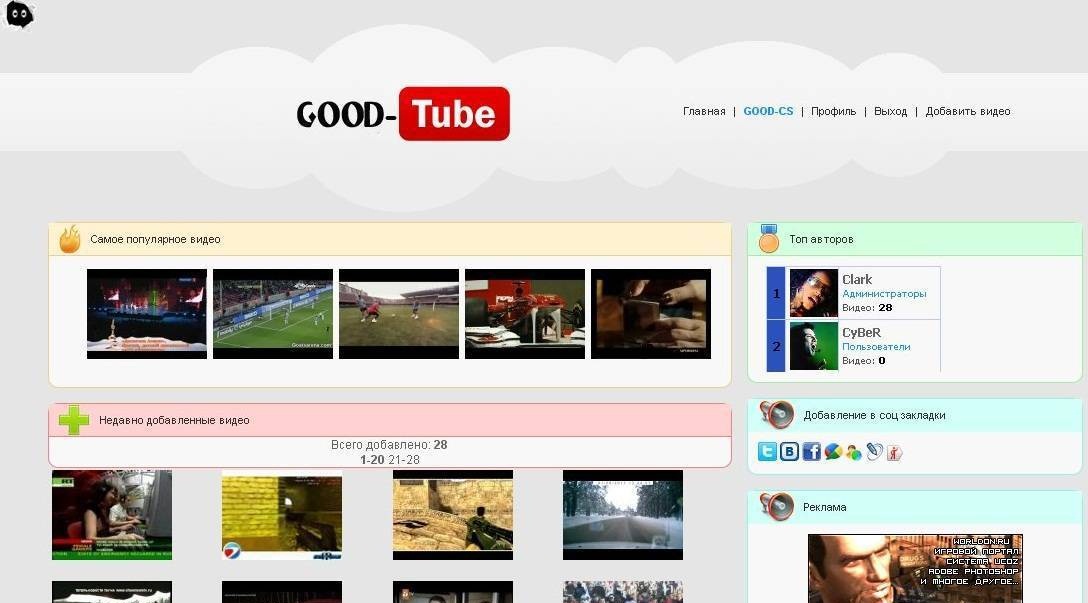This screenshot has height=603, width=1088.
Task: Click CyBeR's Видео: 0 count
Action: click(x=863, y=360)
